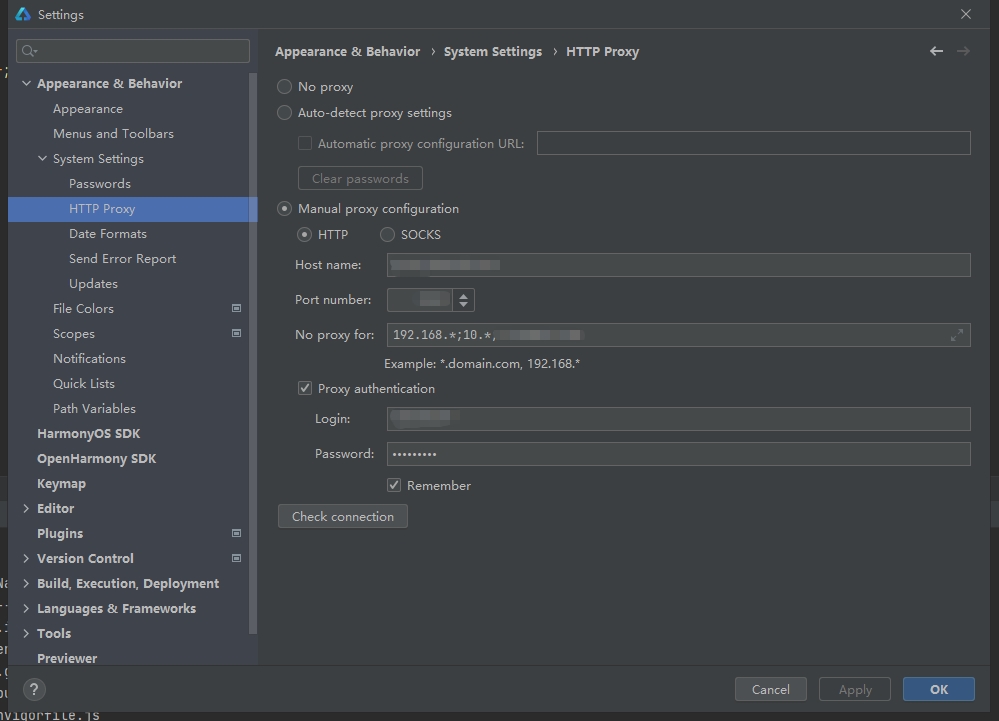Click the Version Control project-level settings icon
Viewport: 999px width, 721px height.
pyautogui.click(x=236, y=558)
